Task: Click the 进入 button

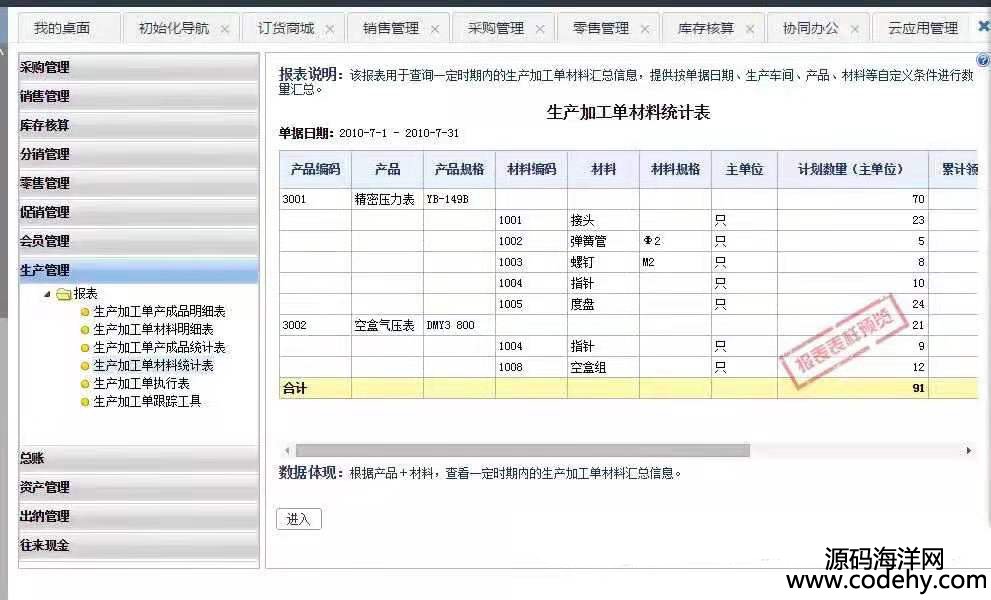Action: tap(298, 519)
